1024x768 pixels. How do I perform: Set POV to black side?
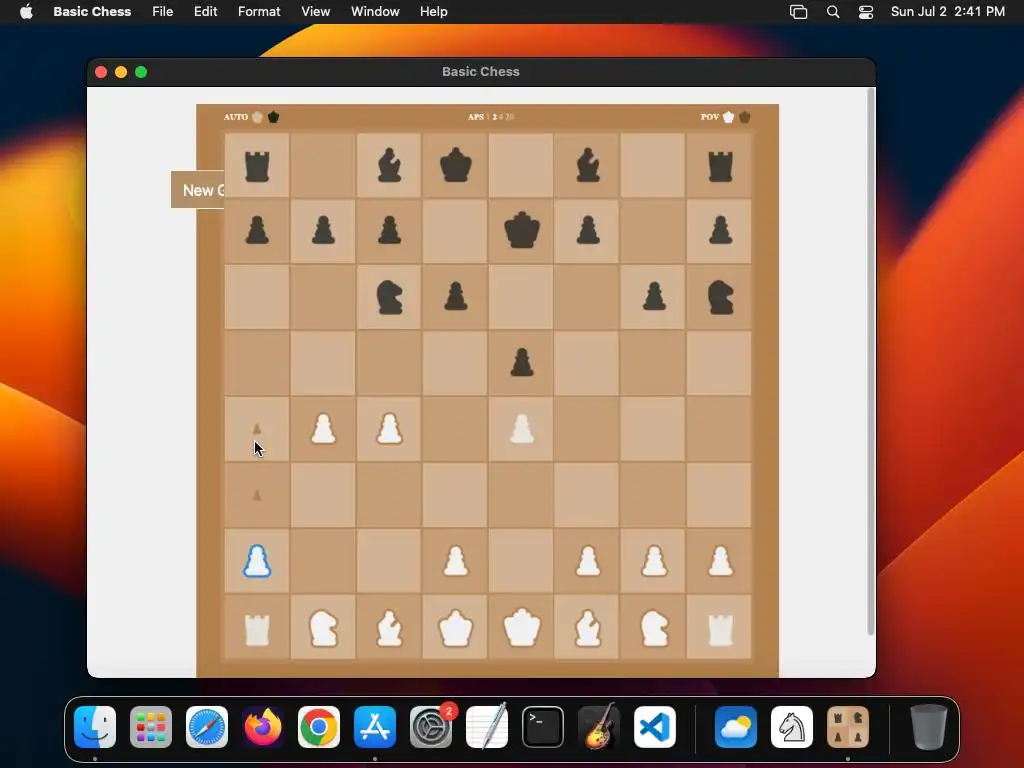744,117
